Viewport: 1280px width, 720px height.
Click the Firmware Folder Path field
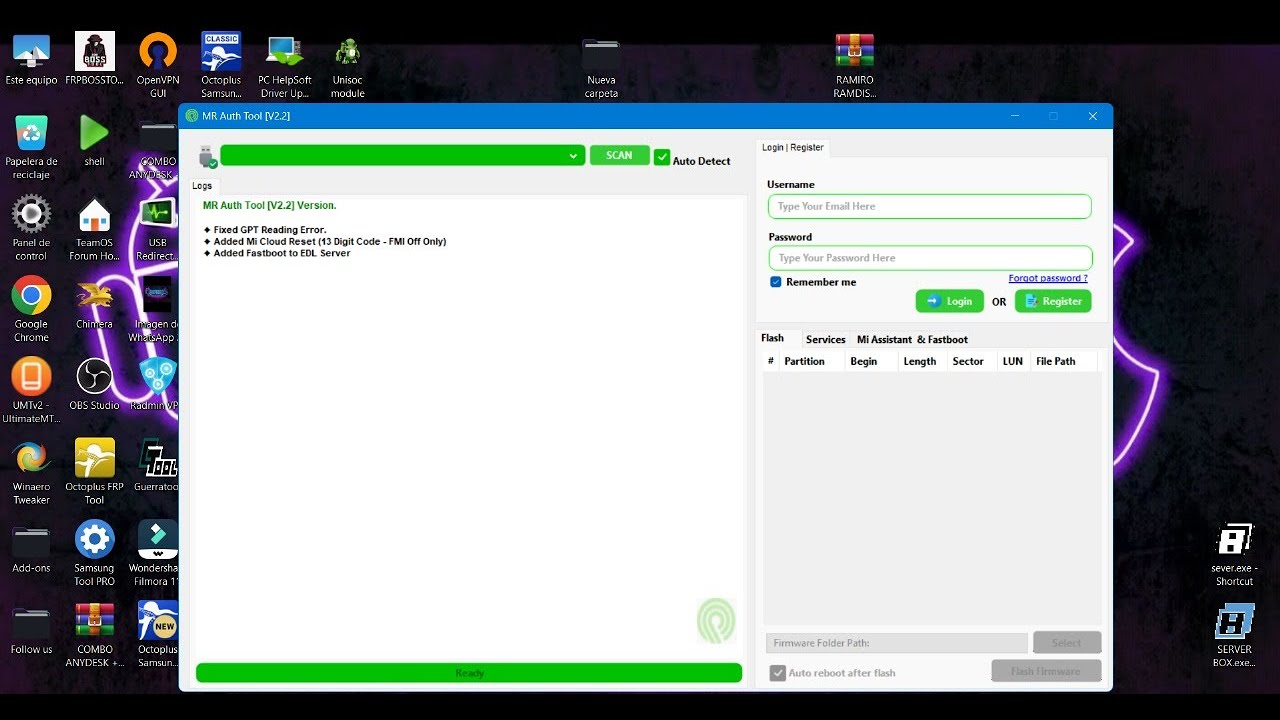coord(897,643)
